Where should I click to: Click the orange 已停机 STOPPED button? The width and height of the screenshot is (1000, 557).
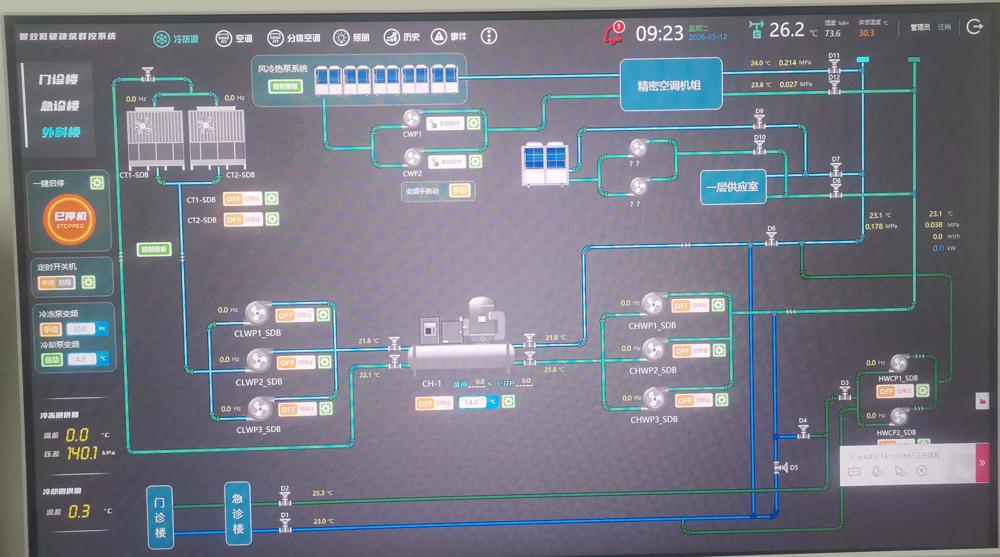tap(70, 219)
